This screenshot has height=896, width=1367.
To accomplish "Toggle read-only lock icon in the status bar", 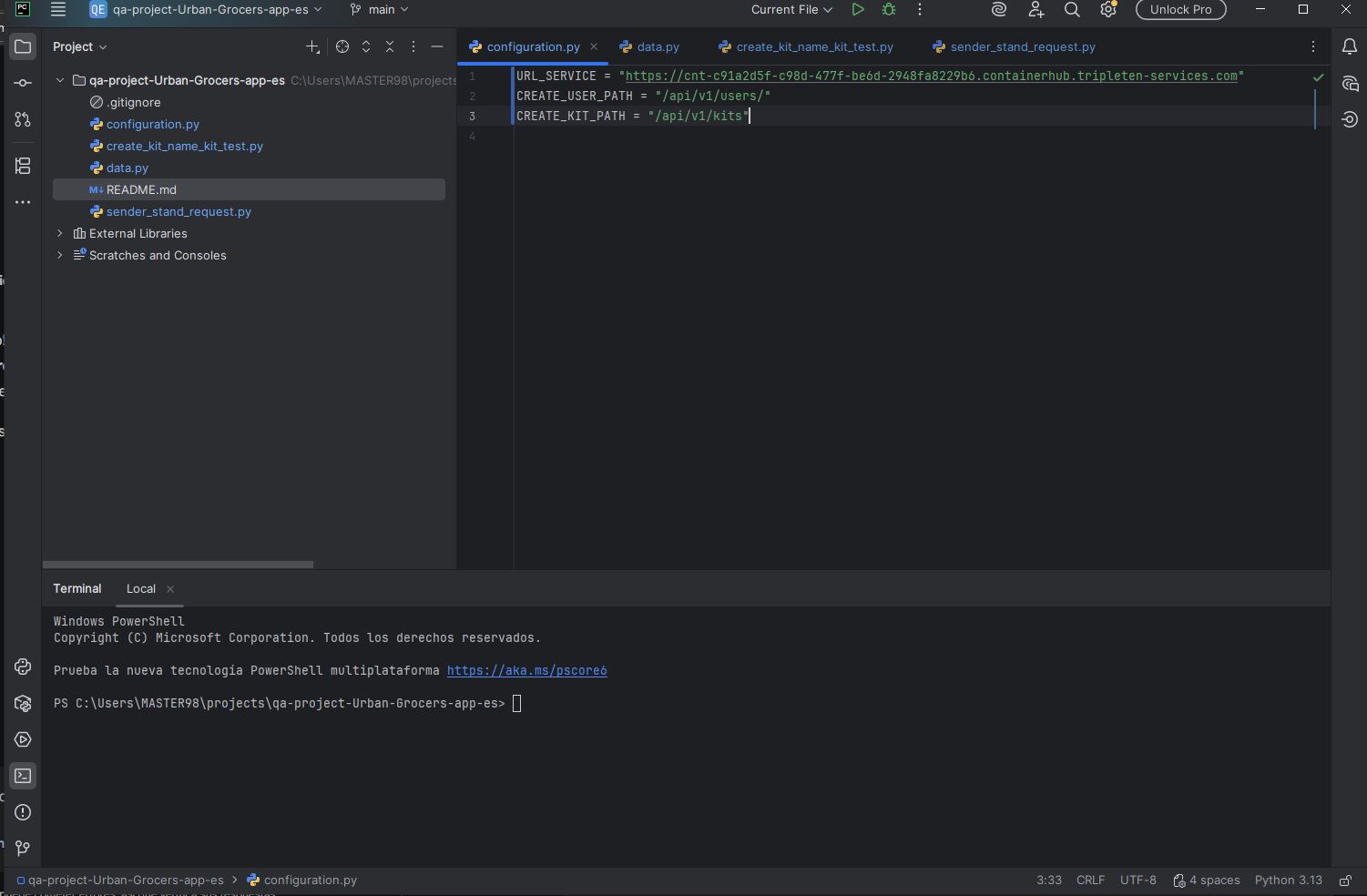I will [1345, 881].
